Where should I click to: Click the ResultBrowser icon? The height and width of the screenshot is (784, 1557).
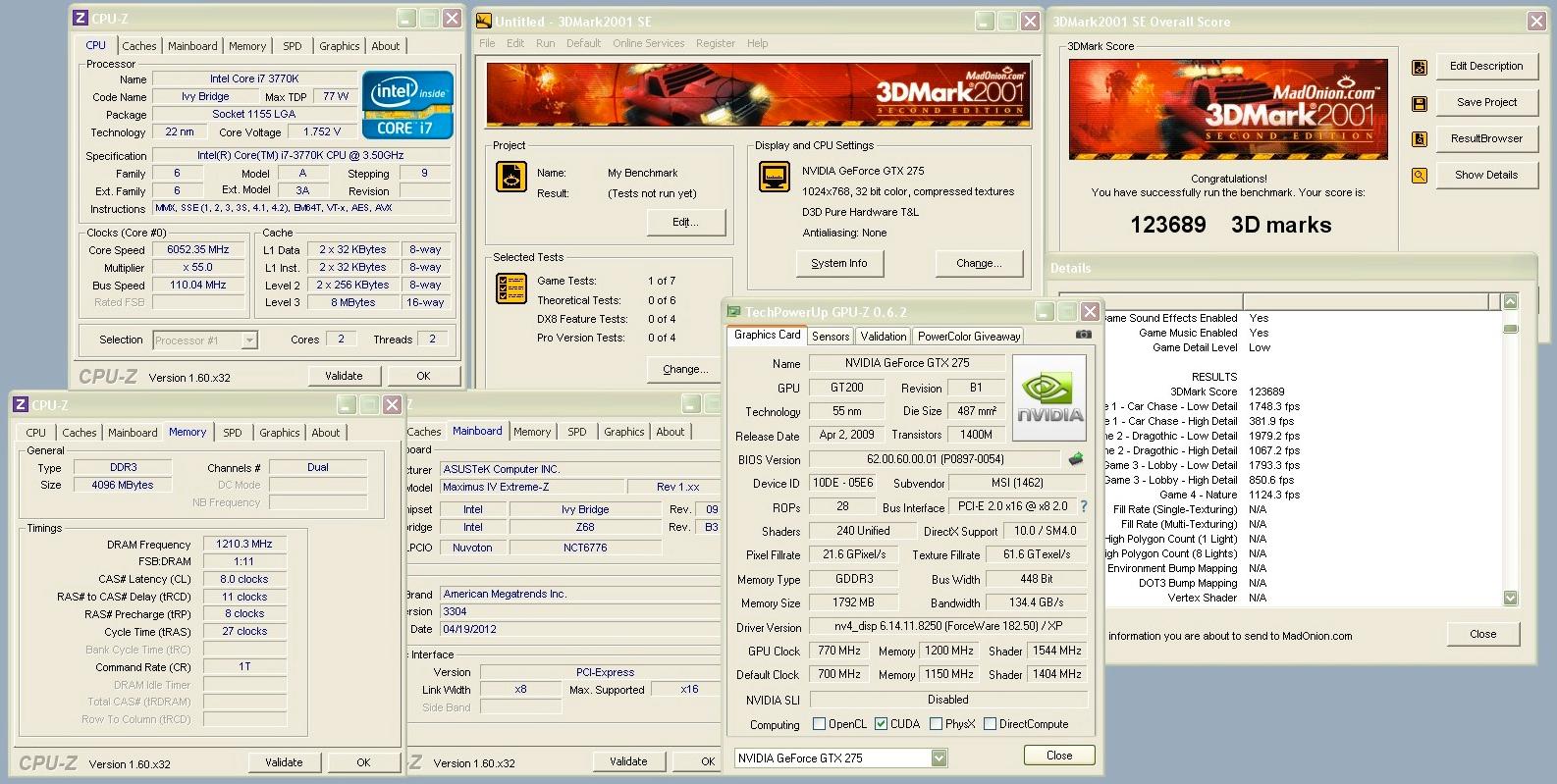[1419, 139]
